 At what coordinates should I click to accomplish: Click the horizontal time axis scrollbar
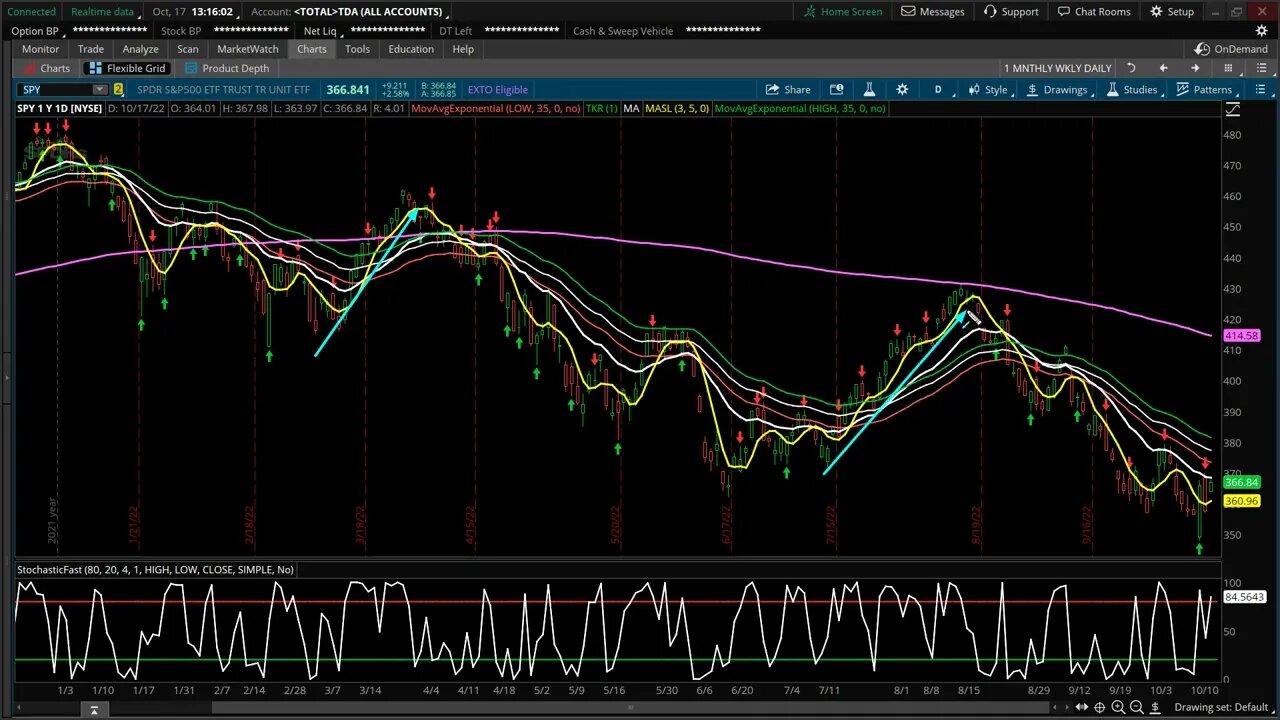coord(631,708)
